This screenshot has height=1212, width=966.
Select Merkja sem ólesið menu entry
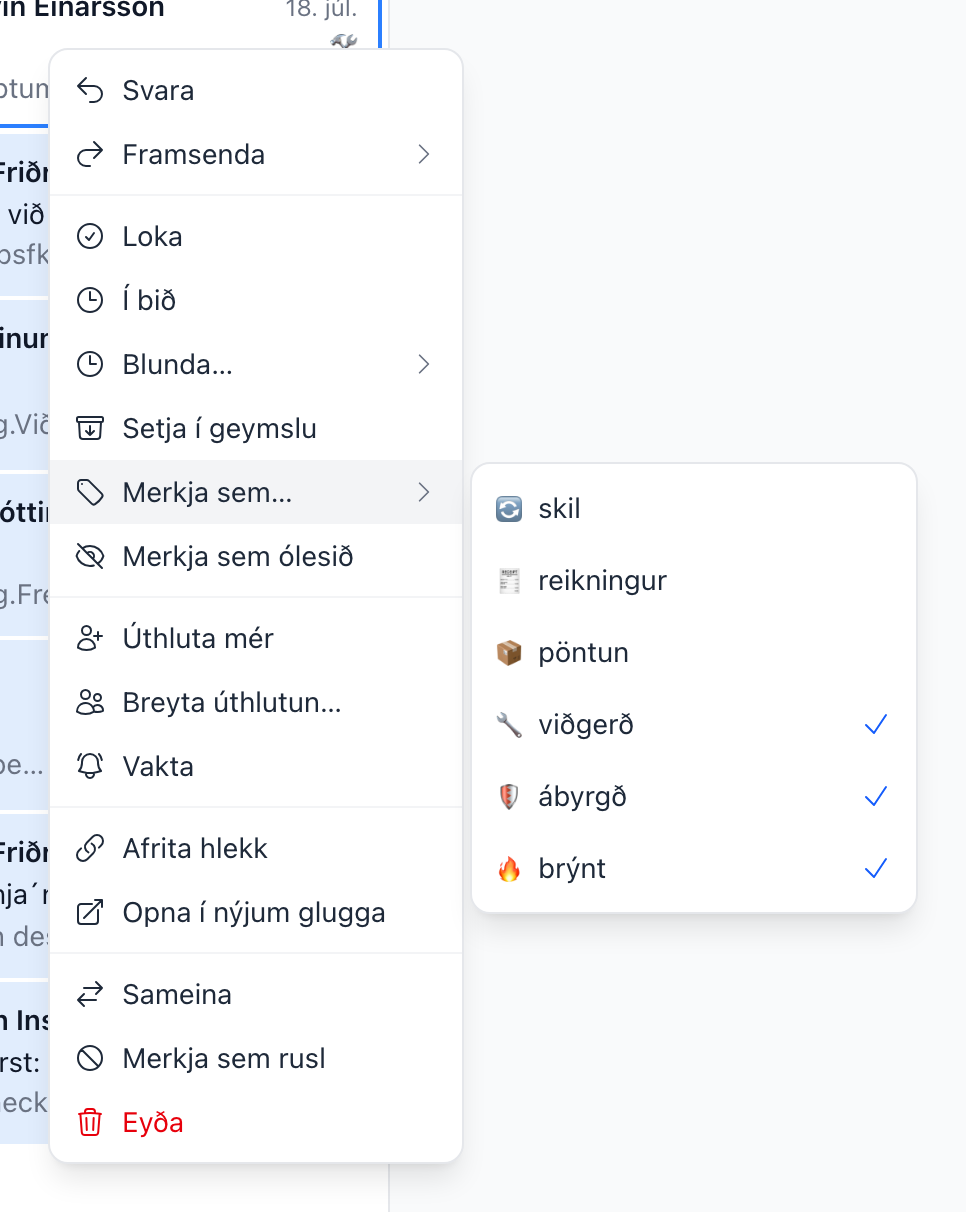[x=256, y=557]
